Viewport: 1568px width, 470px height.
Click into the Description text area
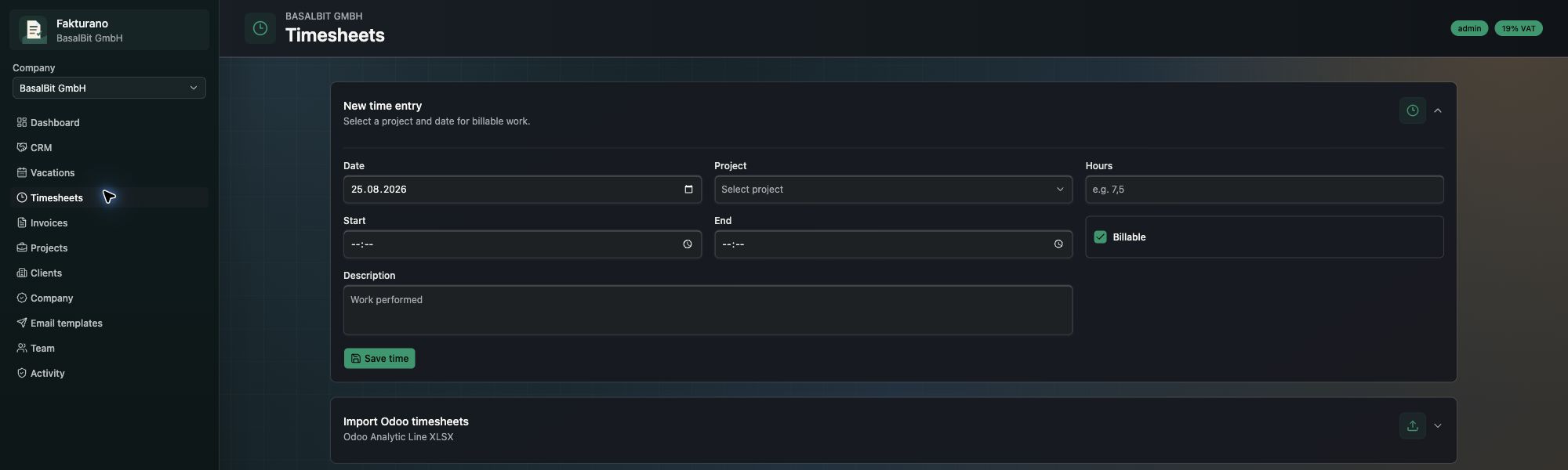point(708,310)
